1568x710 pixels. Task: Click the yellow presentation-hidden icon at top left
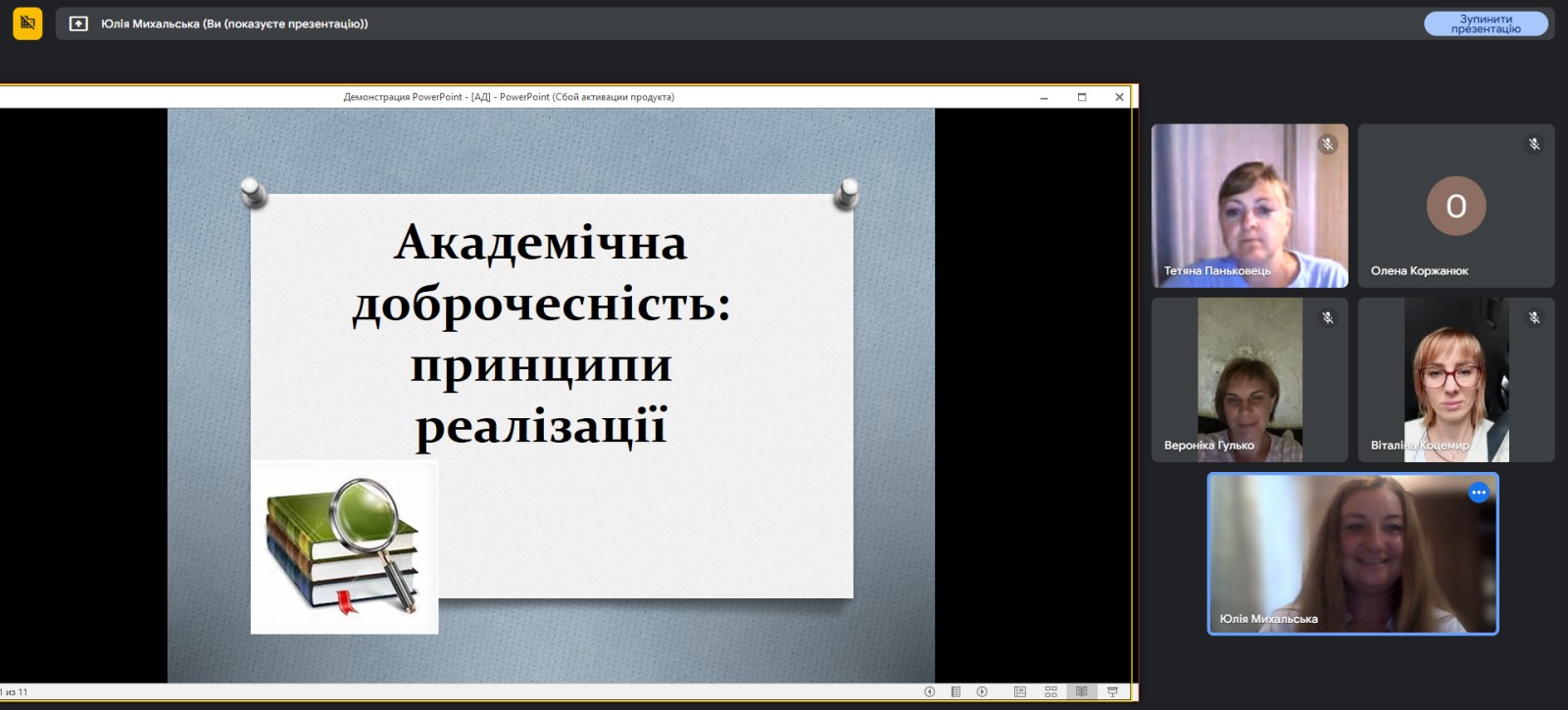(27, 24)
